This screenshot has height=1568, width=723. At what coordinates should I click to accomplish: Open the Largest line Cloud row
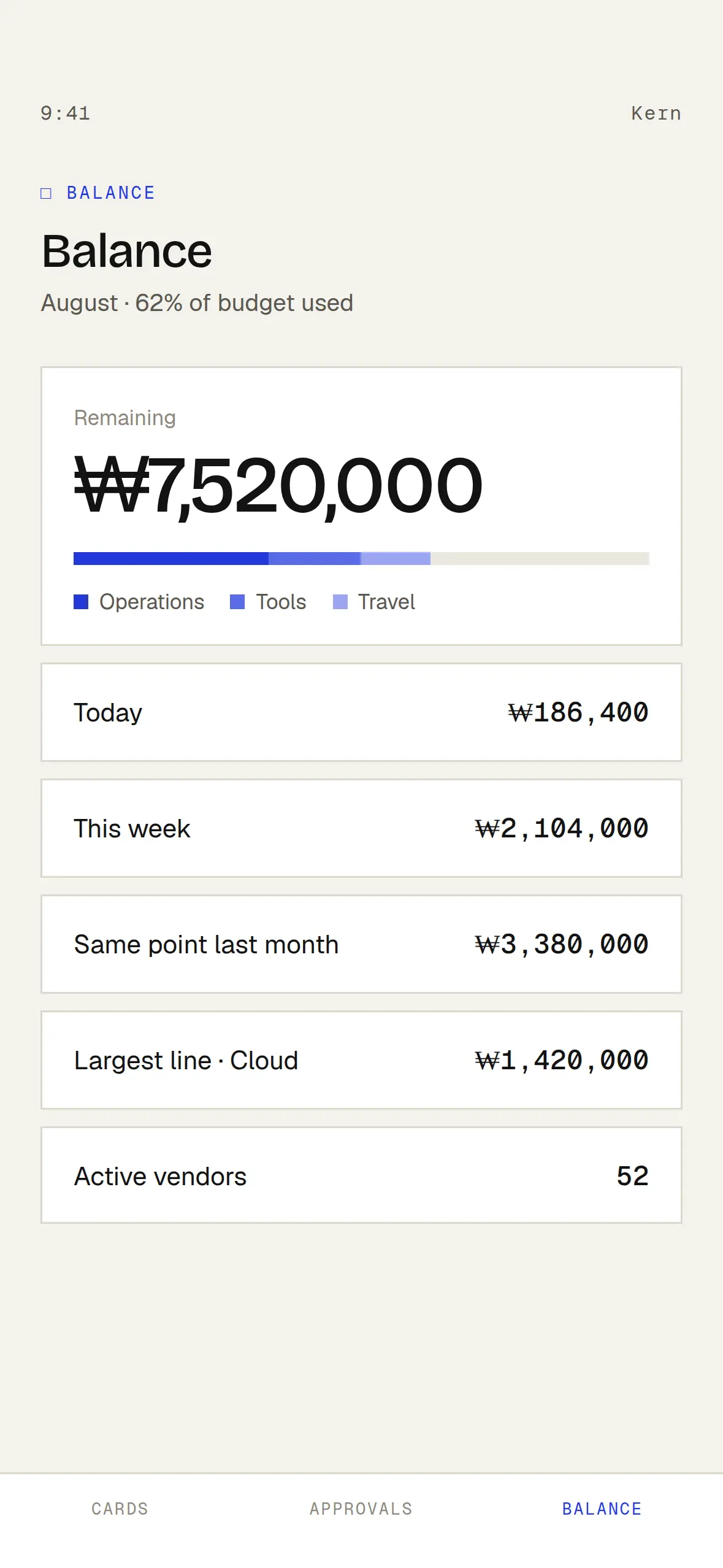pos(361,1060)
